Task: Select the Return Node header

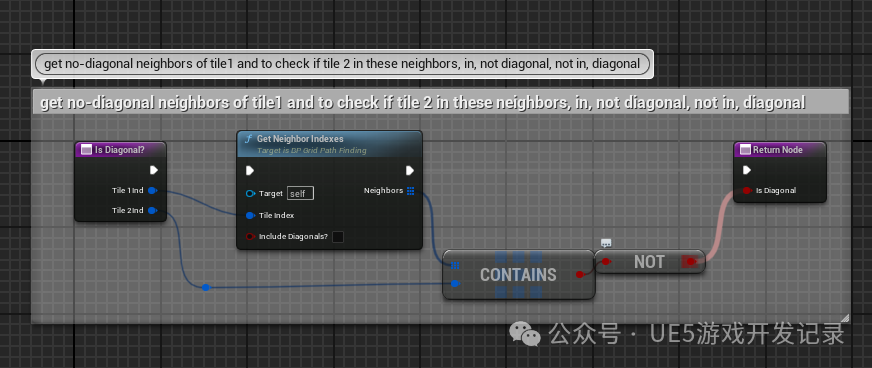Action: point(780,150)
